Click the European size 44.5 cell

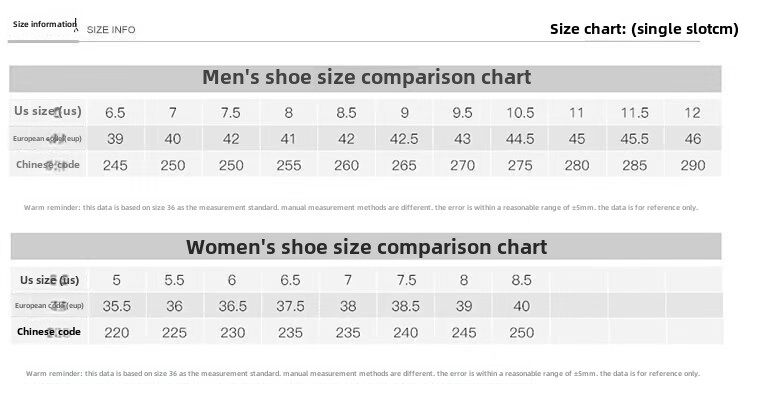point(520,138)
